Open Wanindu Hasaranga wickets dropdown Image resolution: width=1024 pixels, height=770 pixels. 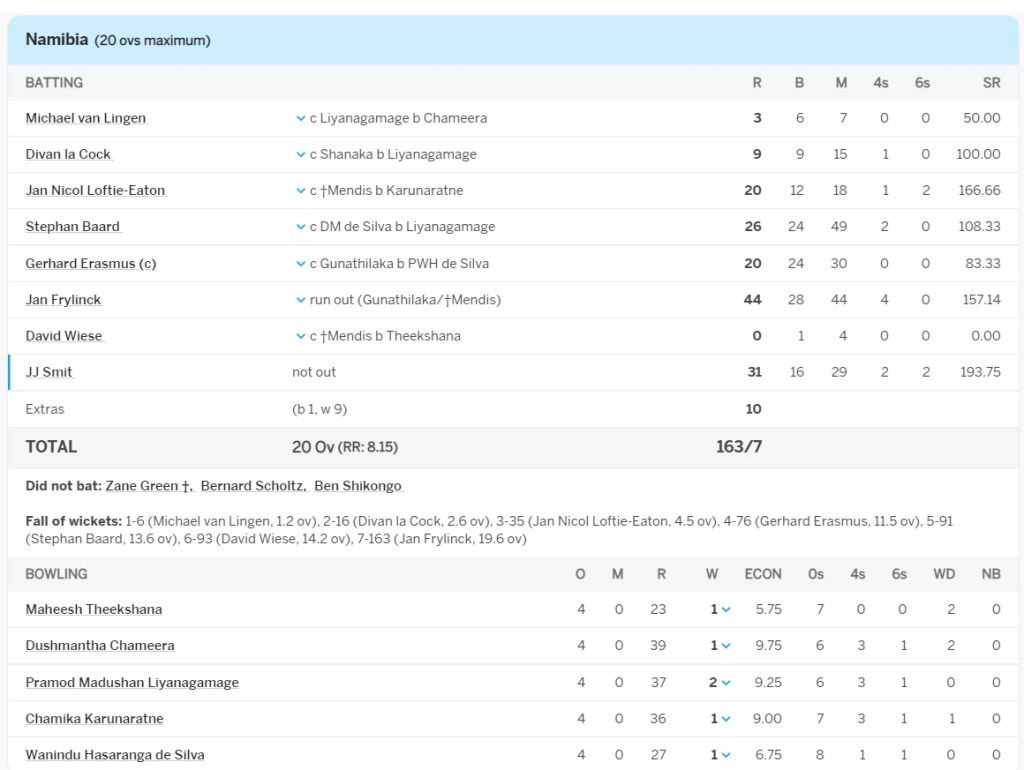pos(725,755)
